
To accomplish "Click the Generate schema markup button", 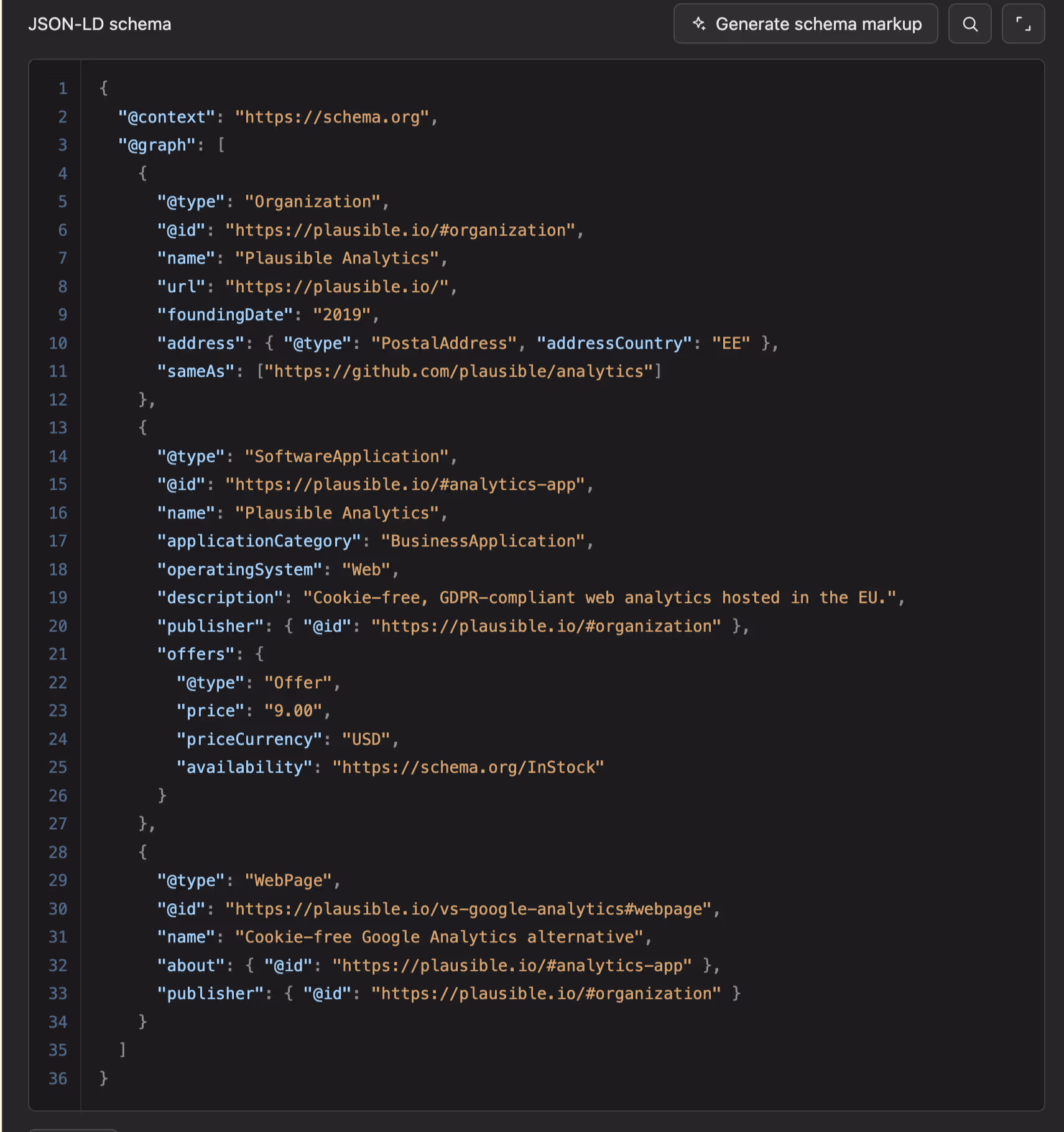I will pos(805,24).
